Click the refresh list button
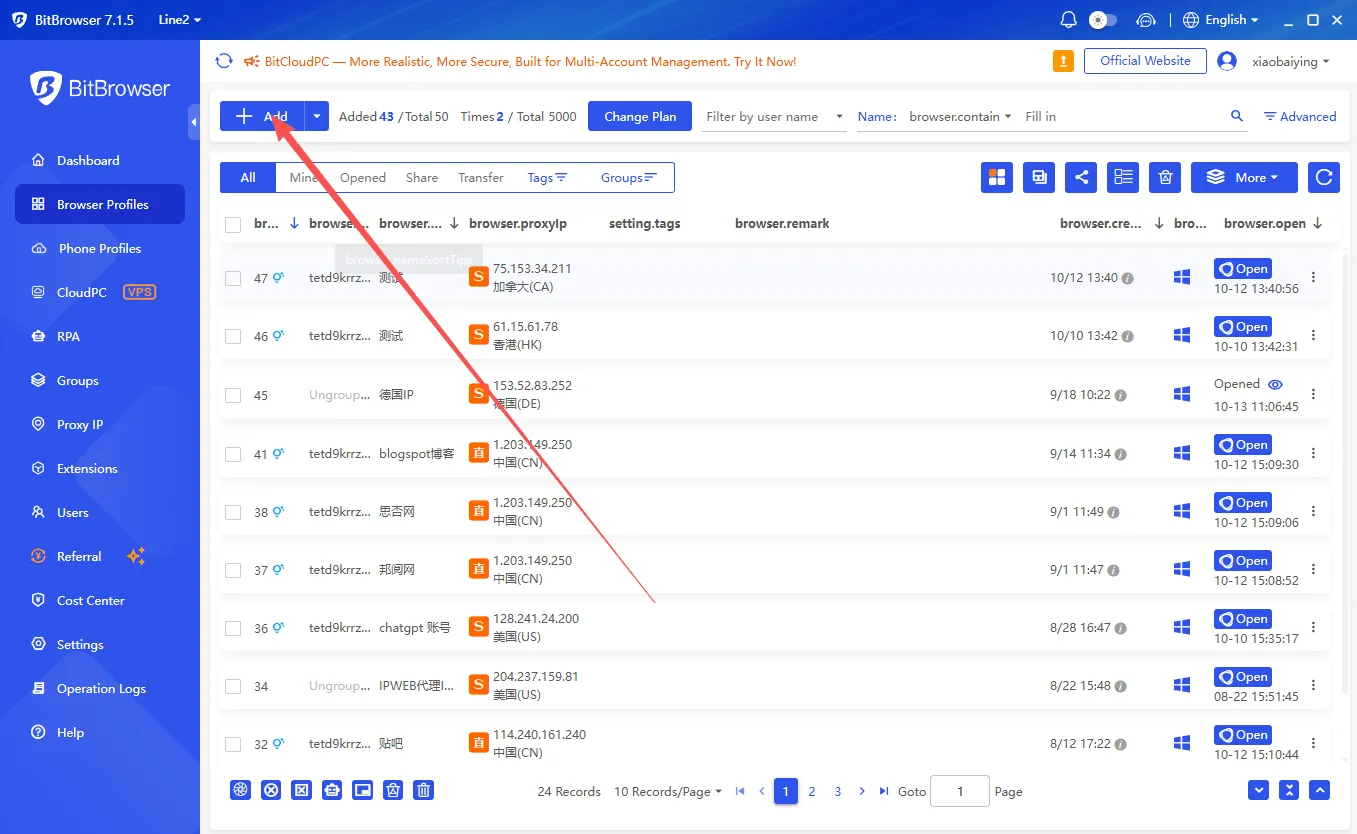The width and height of the screenshot is (1357, 834). click(1324, 177)
